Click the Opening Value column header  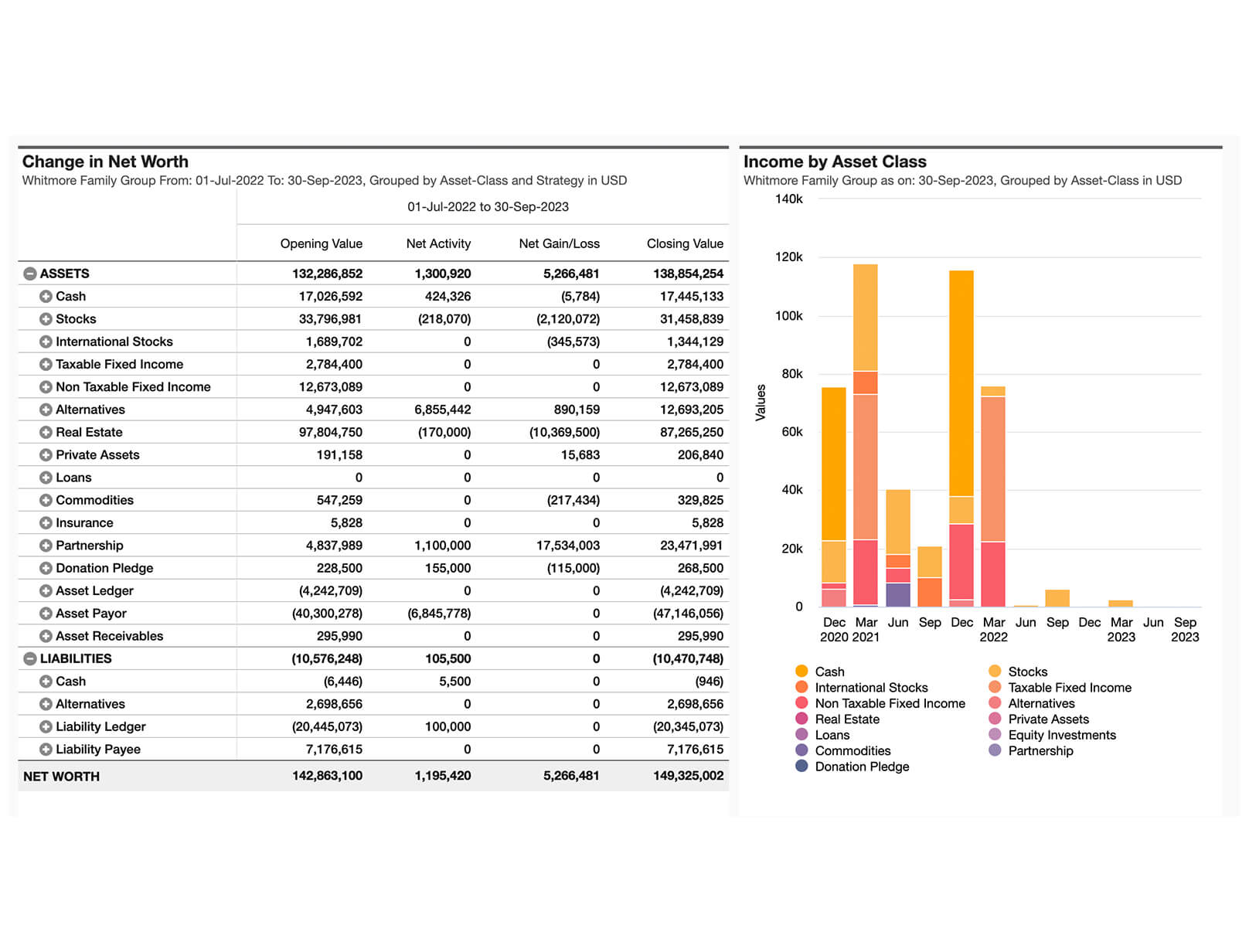(x=321, y=243)
